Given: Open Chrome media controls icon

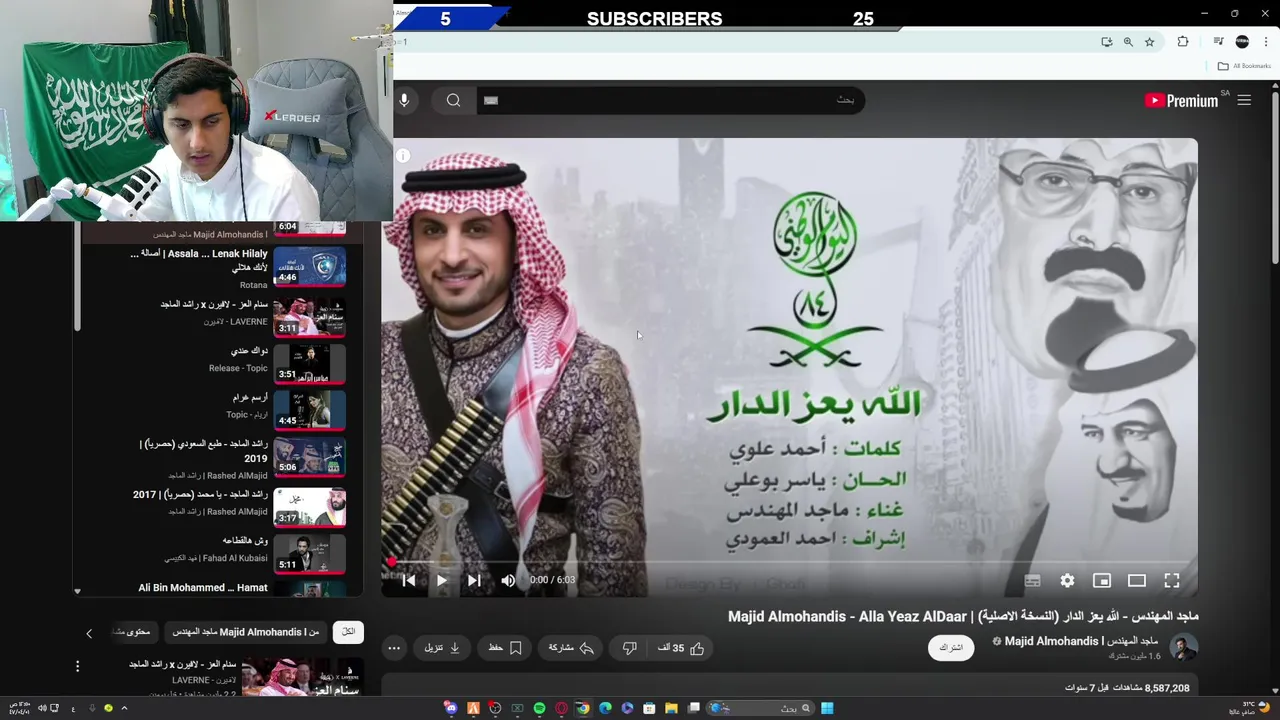Looking at the screenshot, I should (x=1218, y=42).
